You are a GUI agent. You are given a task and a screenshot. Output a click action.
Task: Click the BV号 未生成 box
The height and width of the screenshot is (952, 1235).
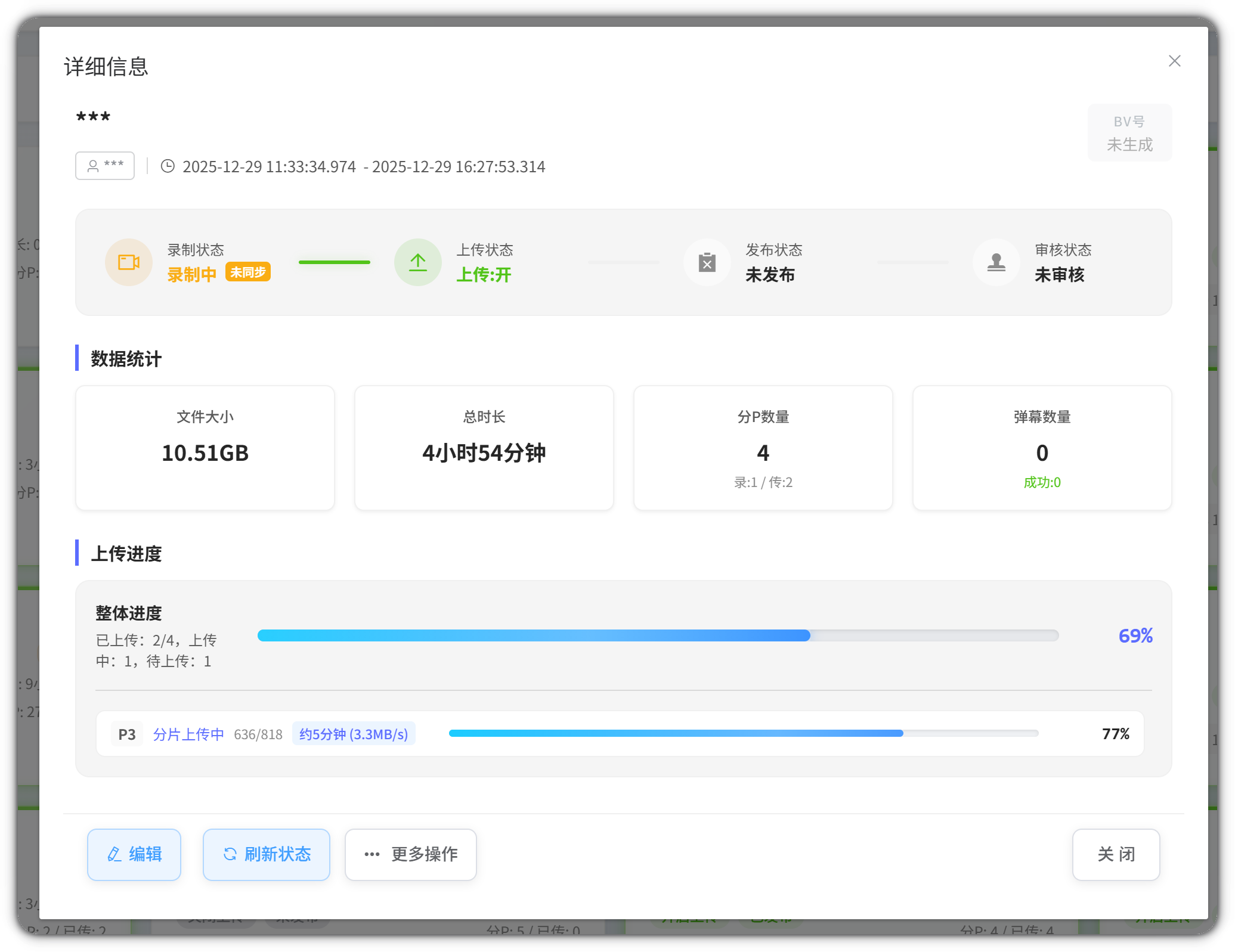(1129, 133)
